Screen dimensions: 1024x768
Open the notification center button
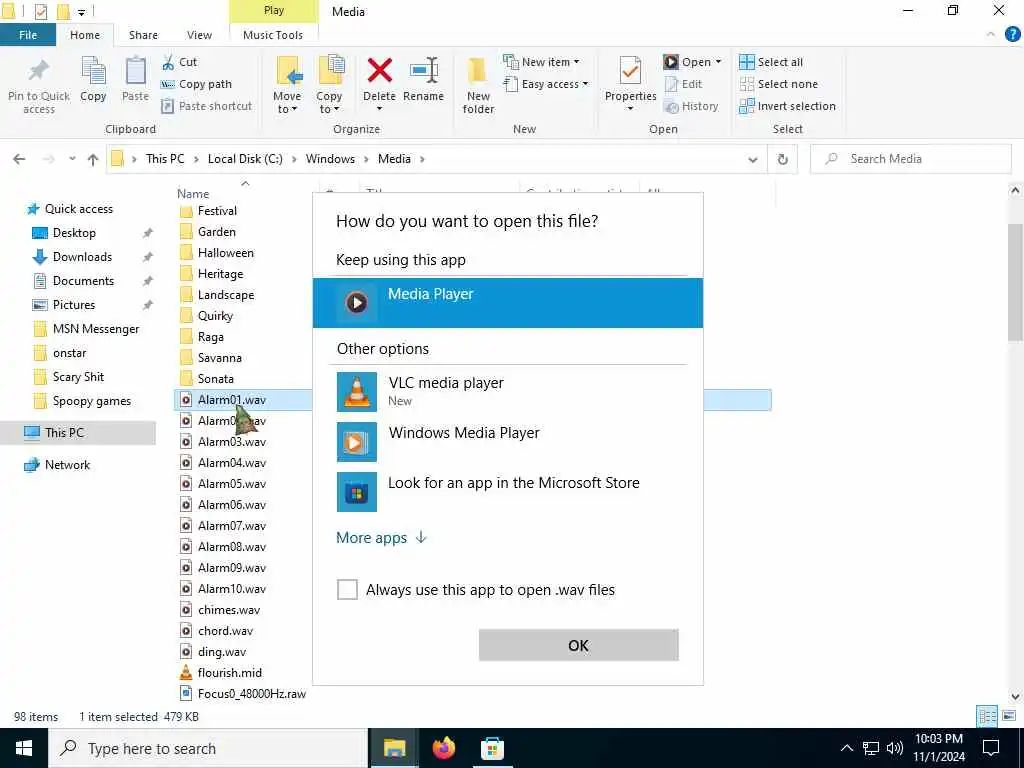tap(991, 748)
